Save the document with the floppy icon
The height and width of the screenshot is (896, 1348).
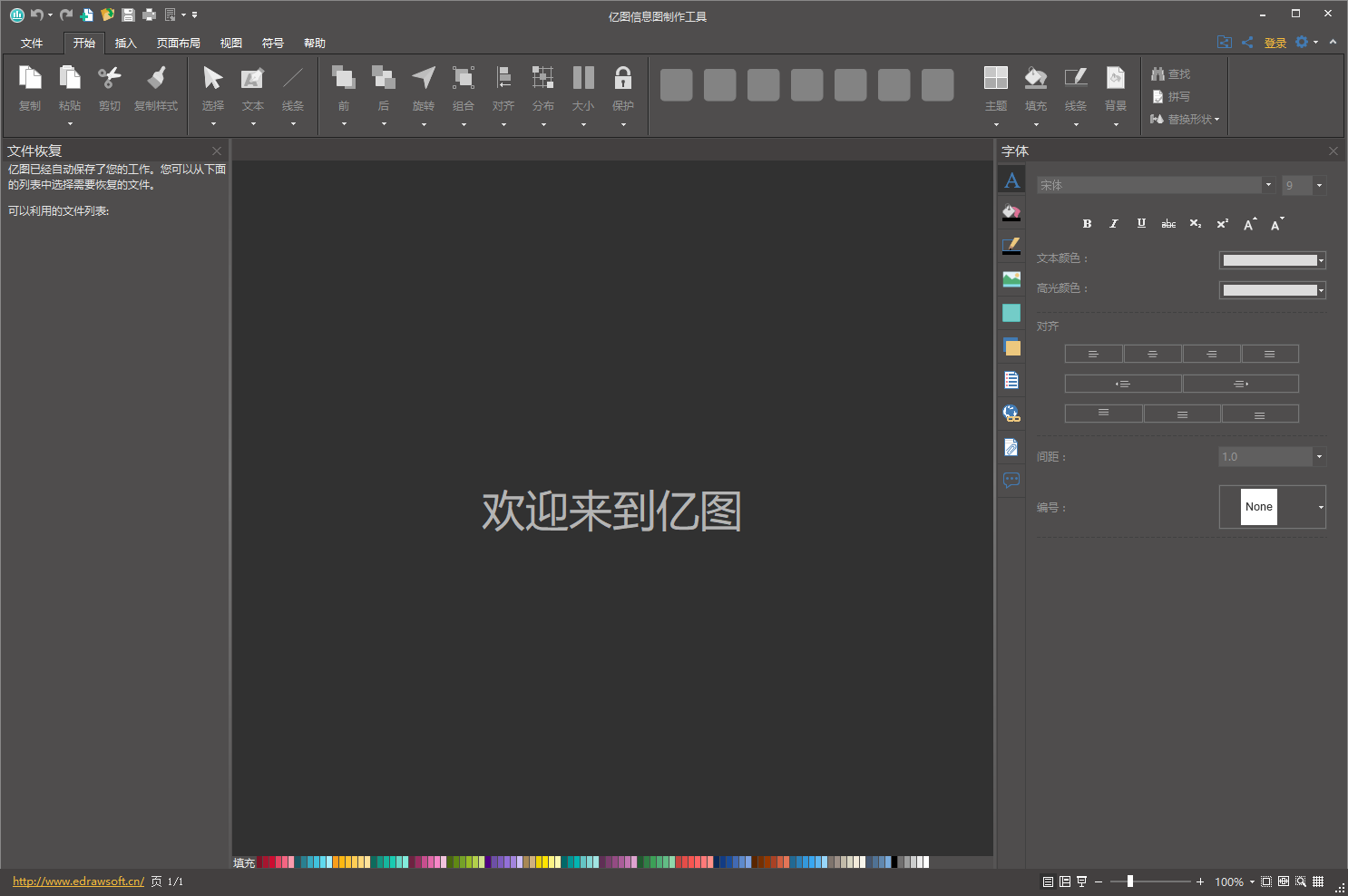[x=128, y=15]
